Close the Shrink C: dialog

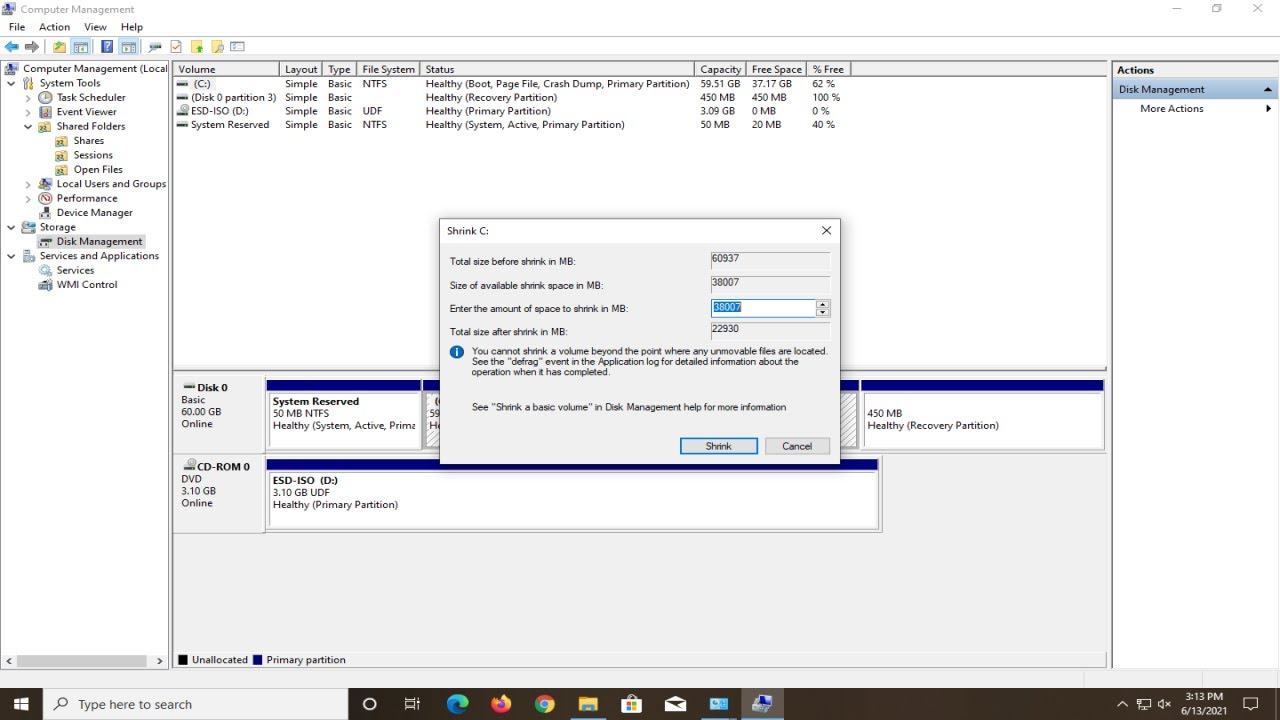[x=826, y=230]
